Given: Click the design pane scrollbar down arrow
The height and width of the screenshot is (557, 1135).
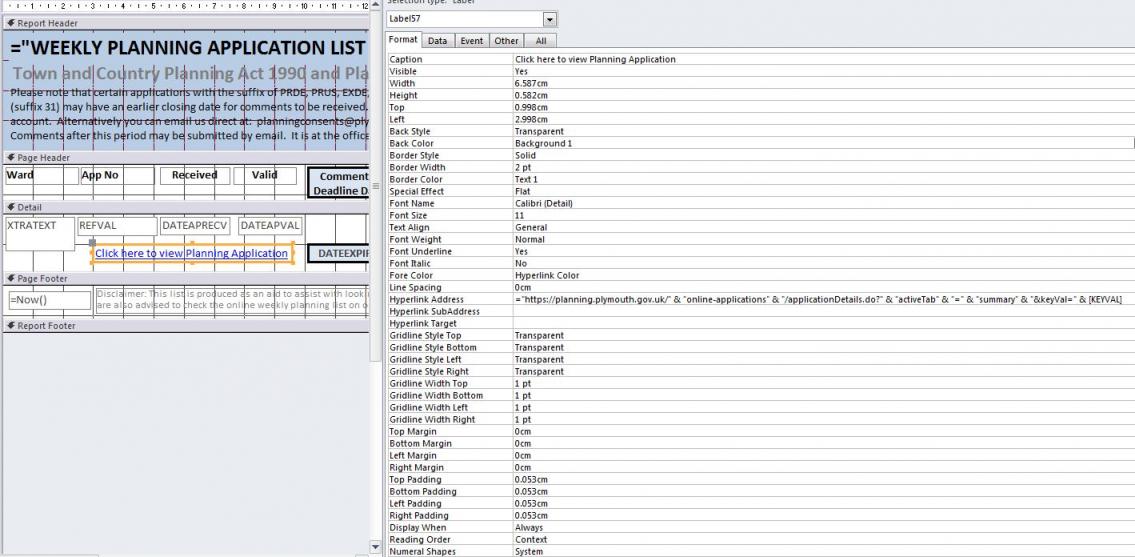Looking at the screenshot, I should (x=375, y=547).
